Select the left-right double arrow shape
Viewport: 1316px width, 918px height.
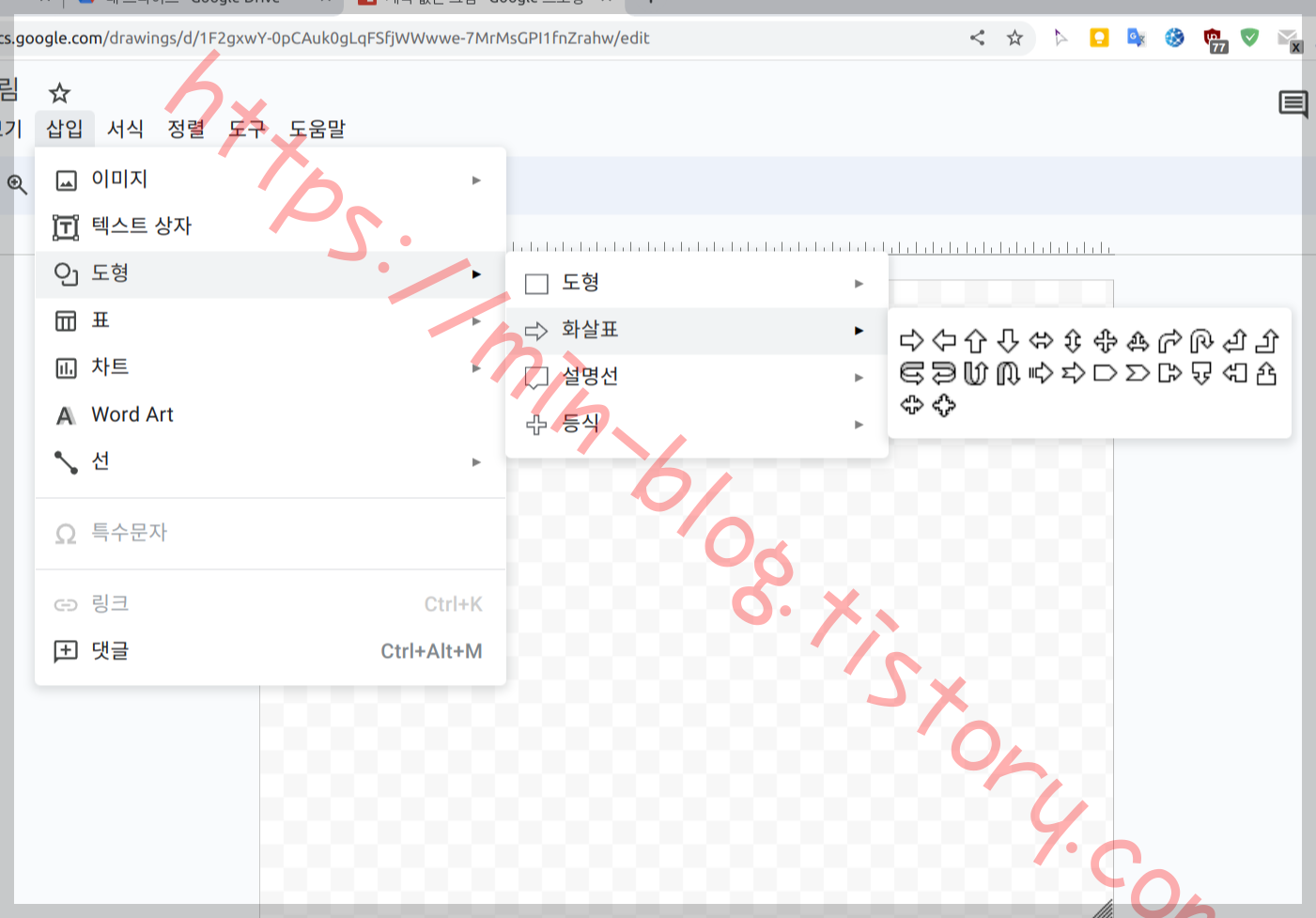coord(1041,340)
